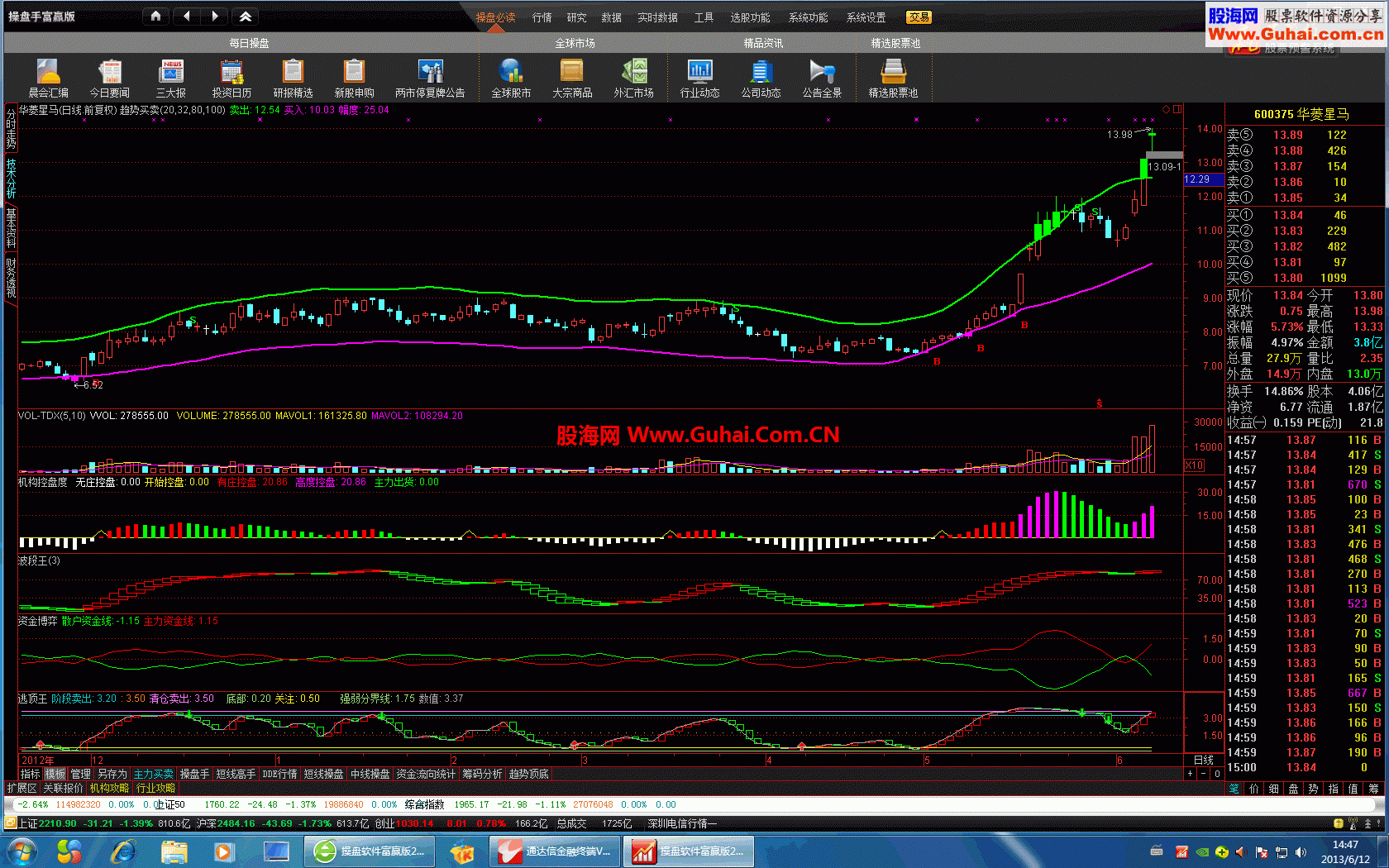
Task: Open the 操盘必读 menu
Action: pos(495,17)
